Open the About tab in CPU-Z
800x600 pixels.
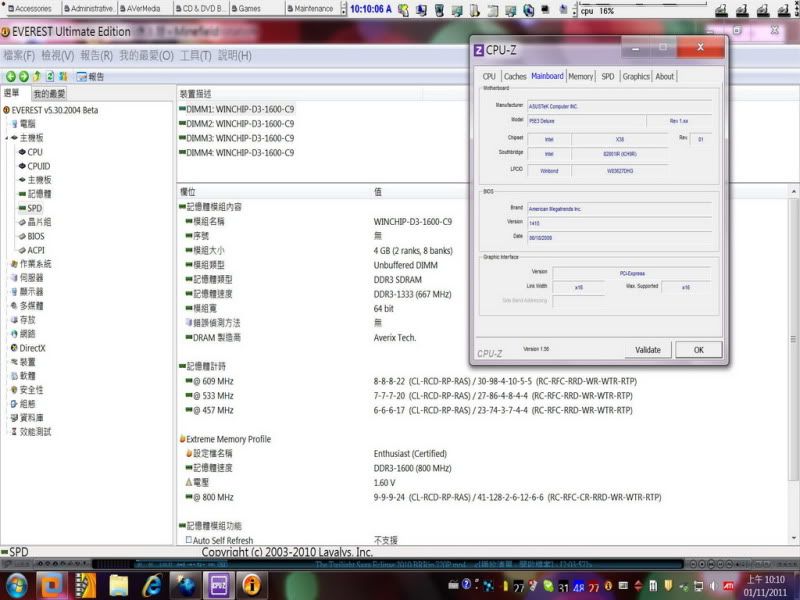point(664,77)
